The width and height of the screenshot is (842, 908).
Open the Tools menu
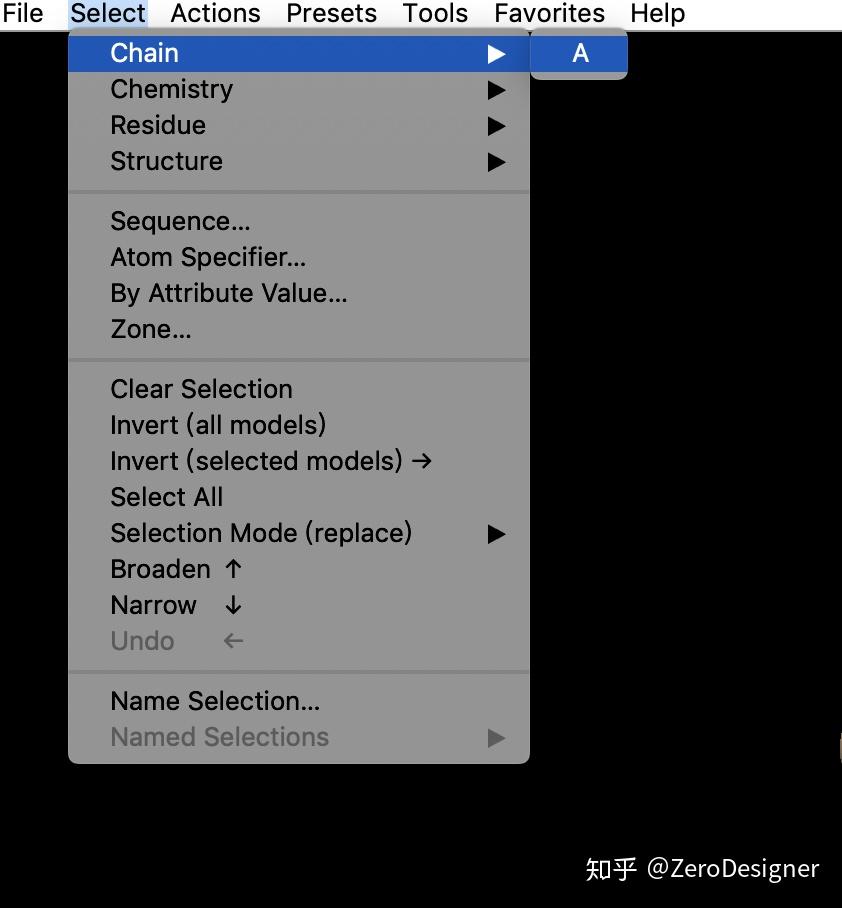(x=435, y=14)
